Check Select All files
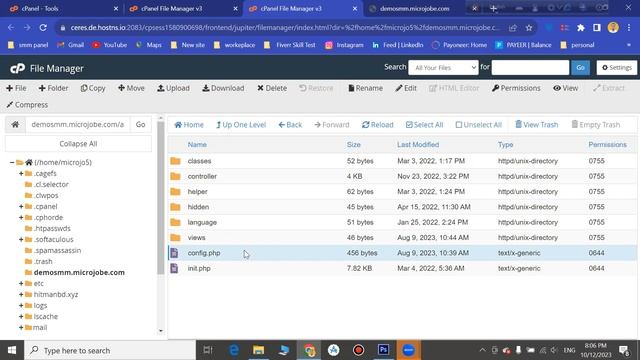The width and height of the screenshot is (640, 360). click(x=424, y=125)
